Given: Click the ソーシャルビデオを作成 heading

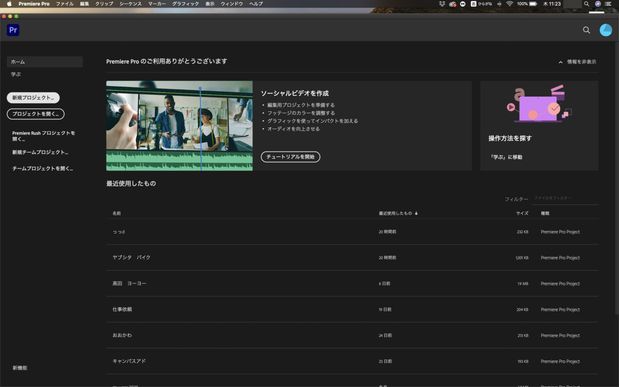Looking at the screenshot, I should click(294, 93).
